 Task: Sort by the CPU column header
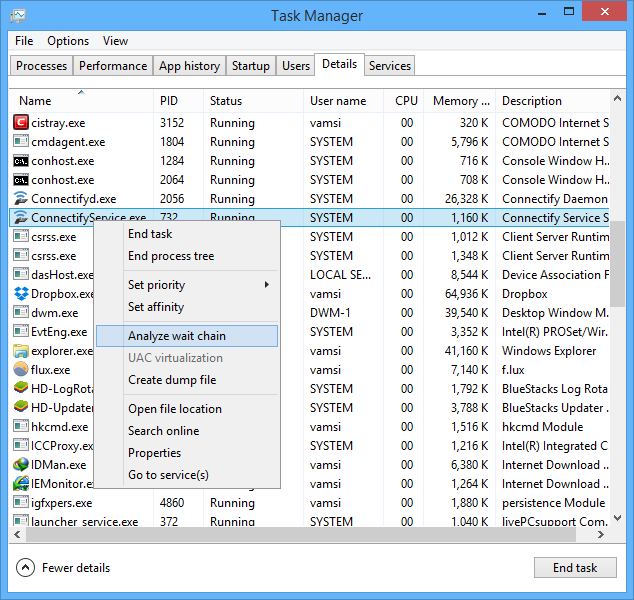pos(404,101)
